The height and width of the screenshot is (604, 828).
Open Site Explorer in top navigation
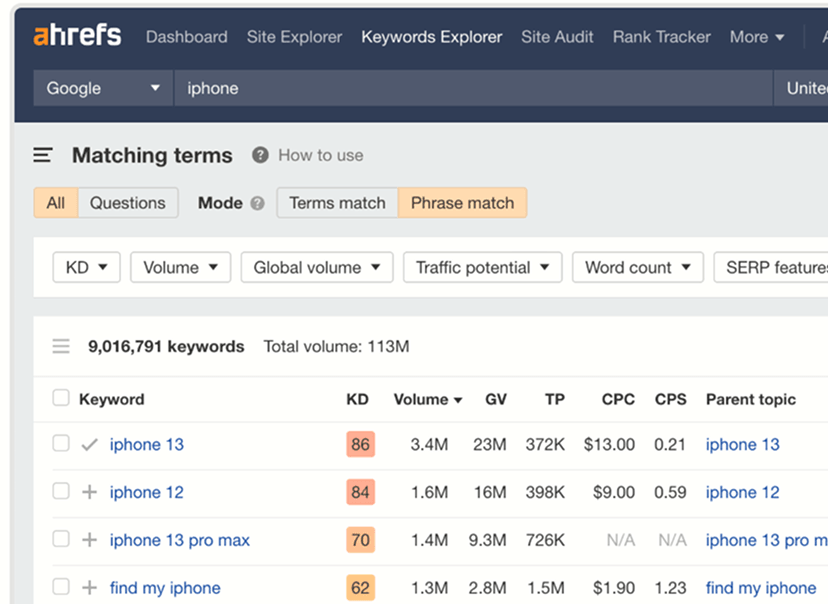coord(295,37)
